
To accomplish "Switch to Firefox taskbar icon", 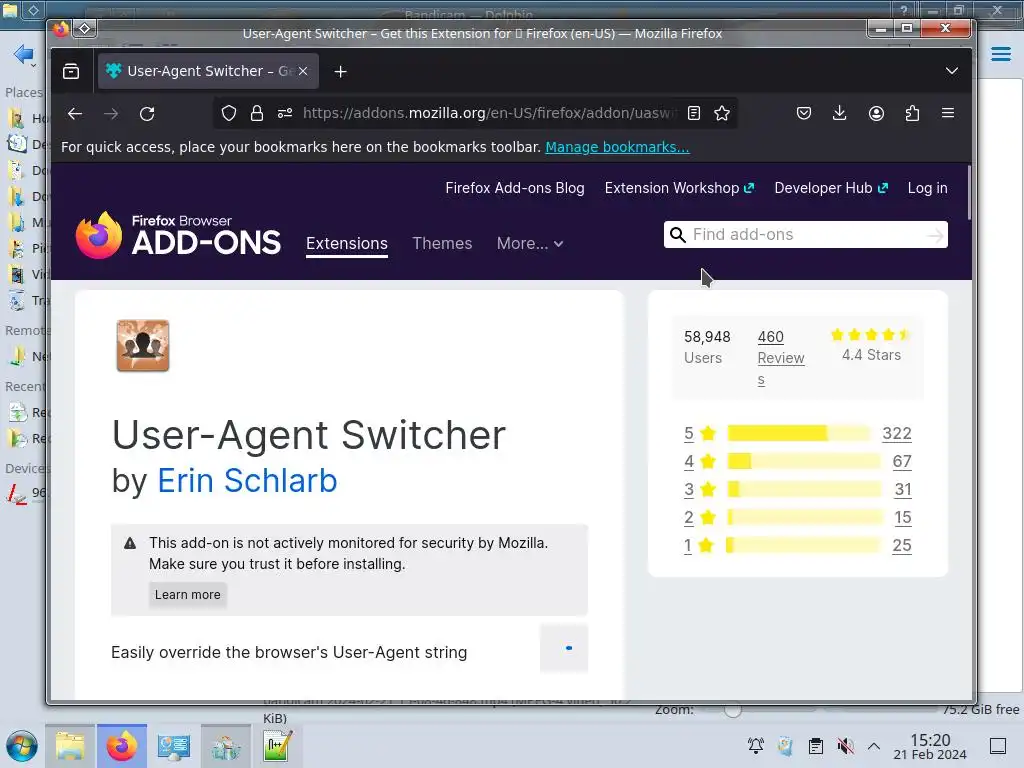I will [122, 746].
